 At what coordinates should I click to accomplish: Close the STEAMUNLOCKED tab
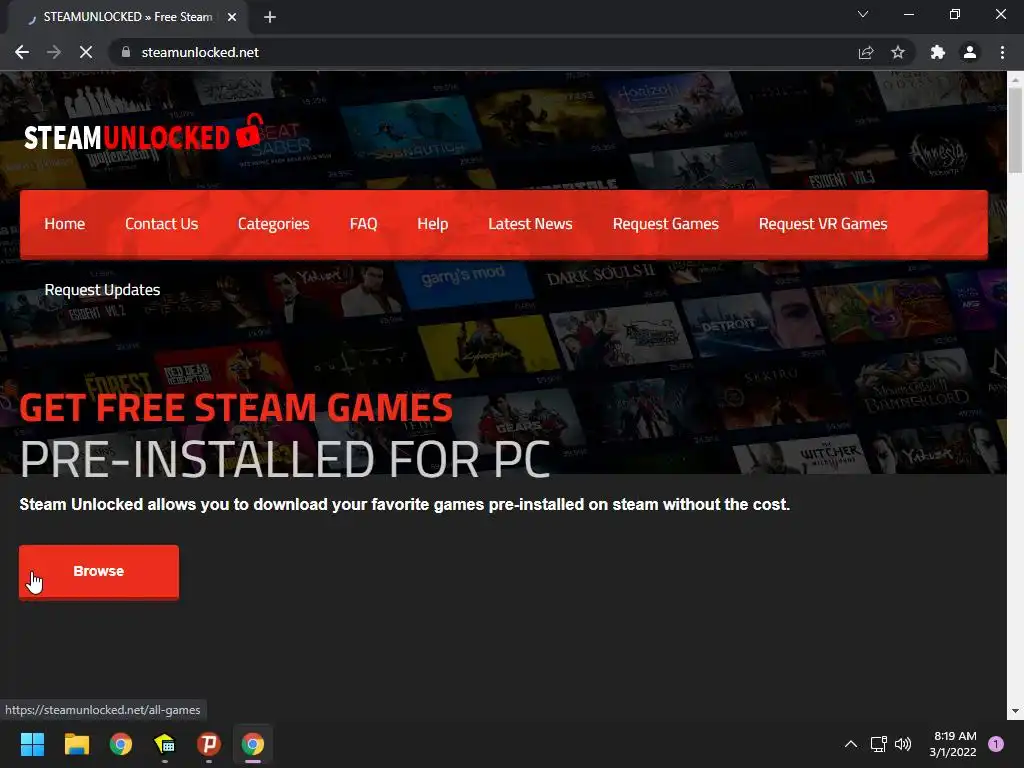(232, 17)
